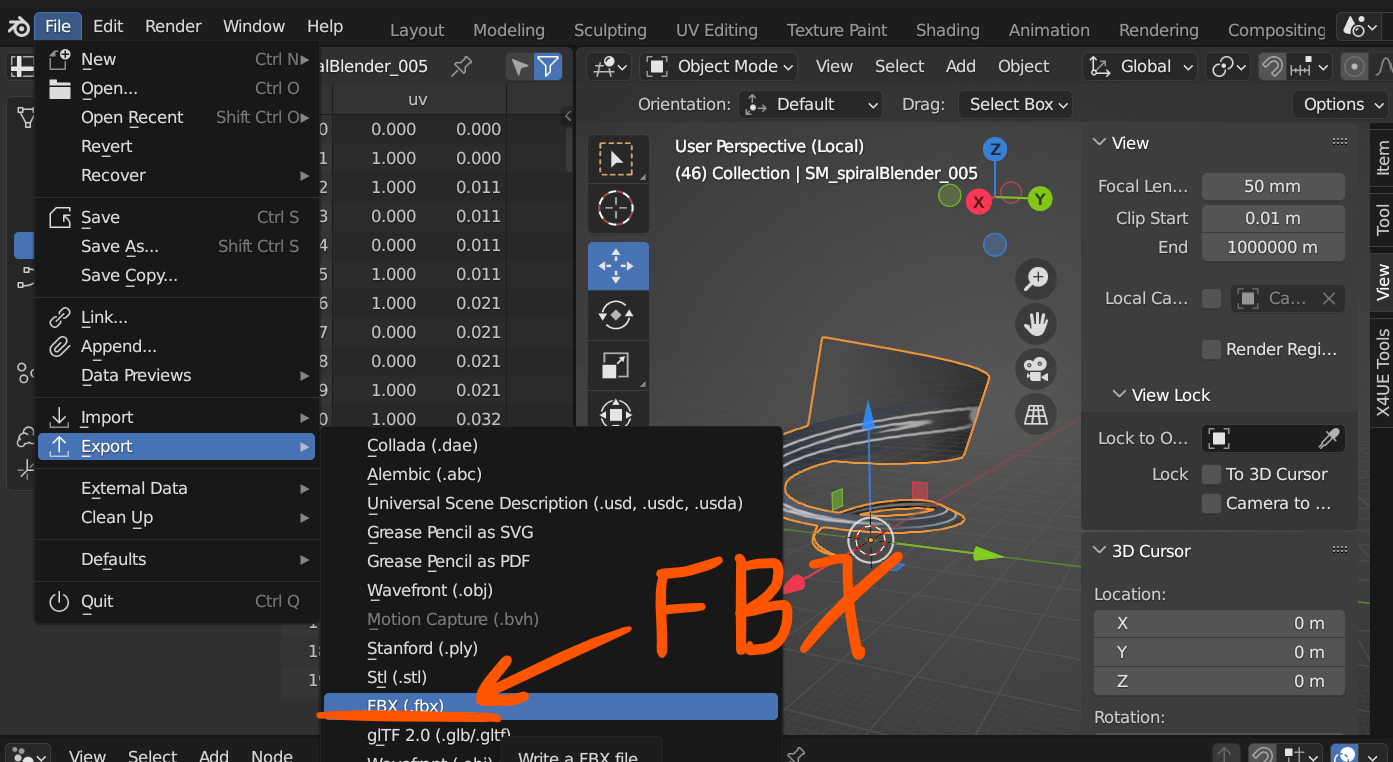Open the Drag Select Box dropdown
This screenshot has height=762, width=1393.
[1015, 104]
